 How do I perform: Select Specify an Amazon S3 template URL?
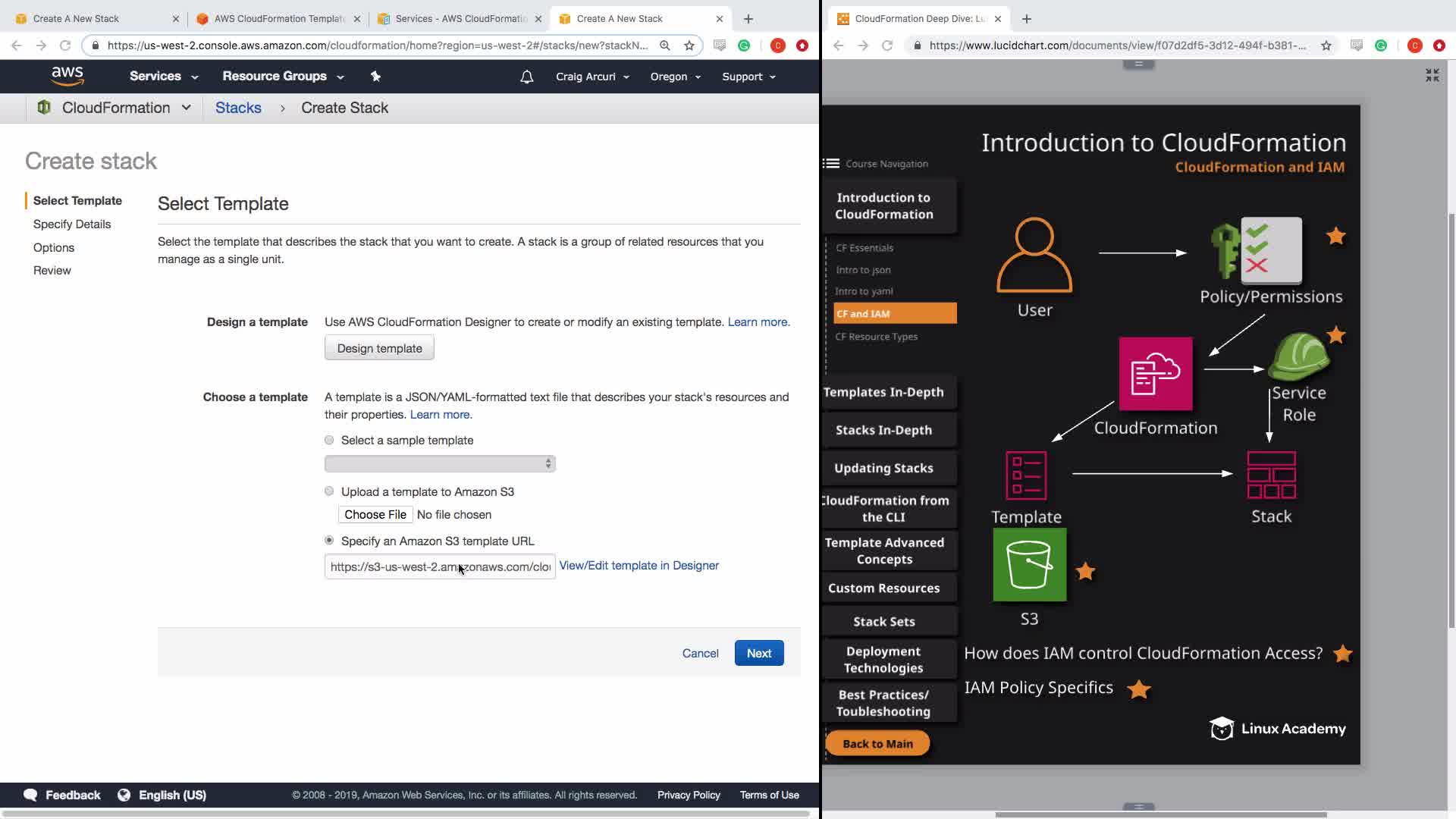(329, 541)
